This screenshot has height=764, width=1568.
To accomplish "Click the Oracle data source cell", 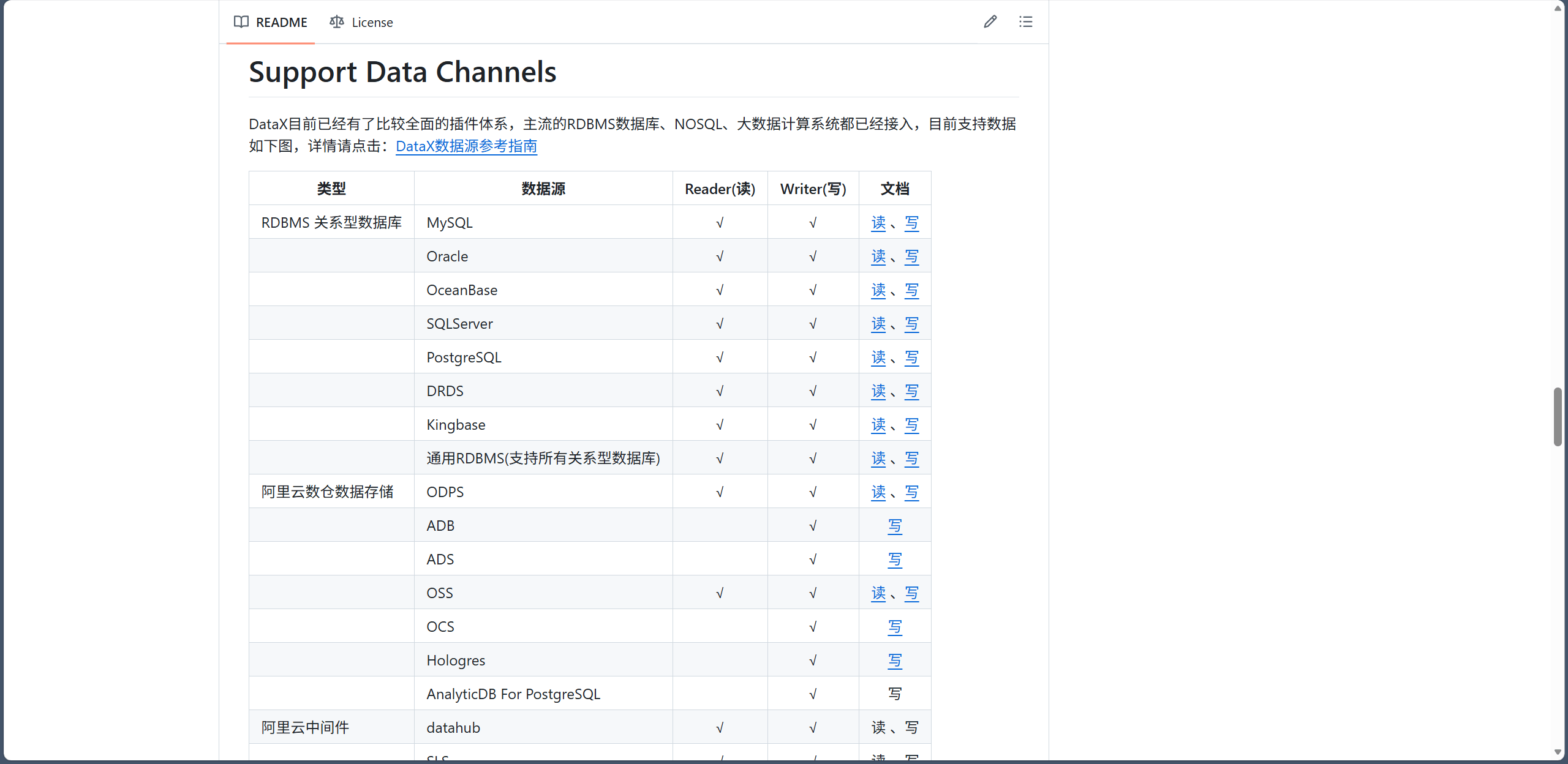I will (543, 256).
